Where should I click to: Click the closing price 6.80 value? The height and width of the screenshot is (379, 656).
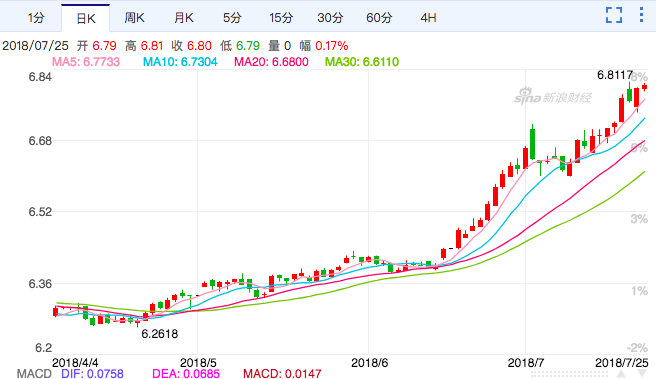pyautogui.click(x=199, y=46)
